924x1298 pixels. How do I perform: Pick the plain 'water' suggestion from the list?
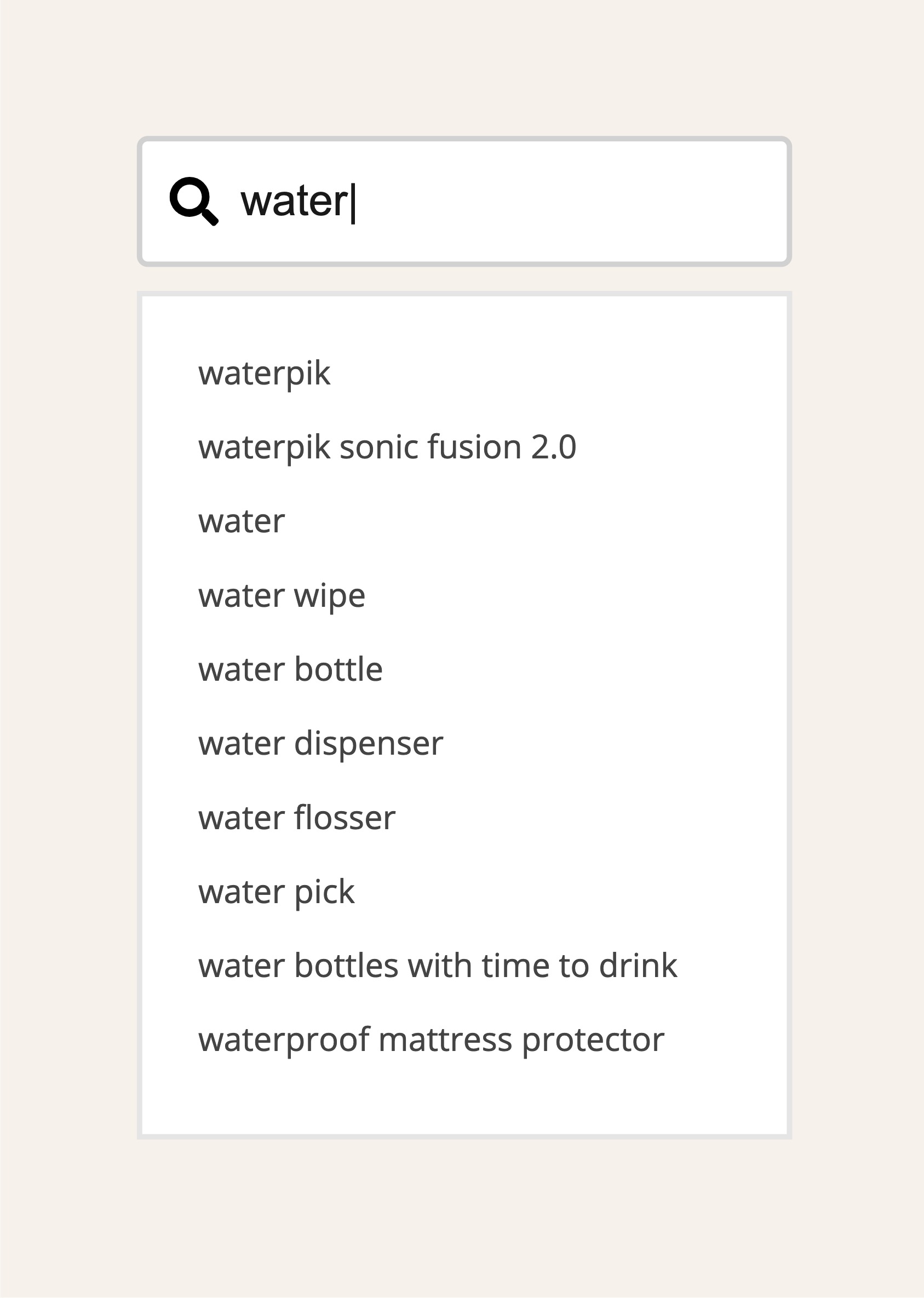pyautogui.click(x=241, y=521)
